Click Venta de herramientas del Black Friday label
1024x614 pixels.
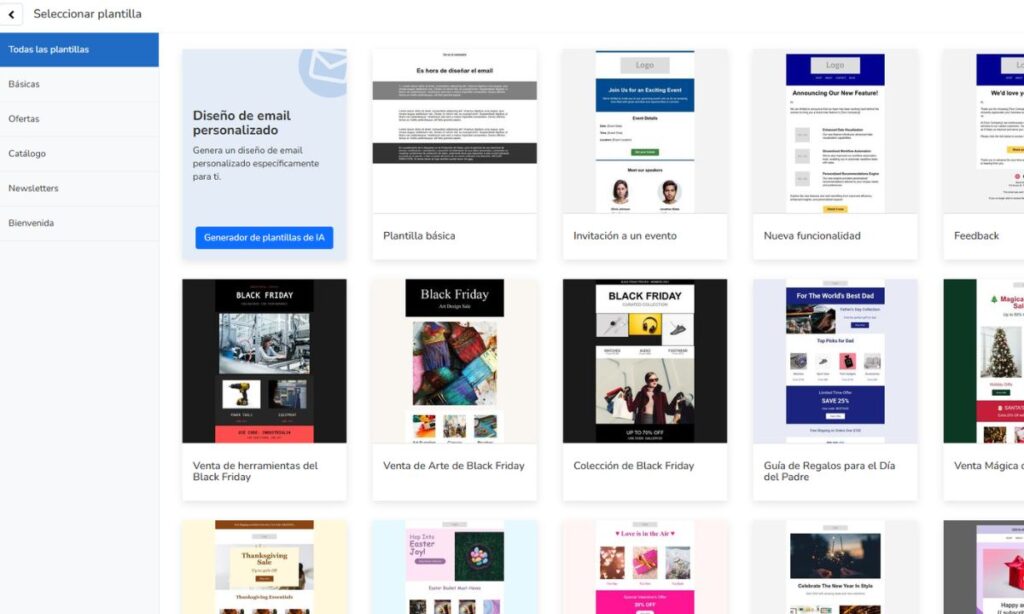(x=255, y=471)
